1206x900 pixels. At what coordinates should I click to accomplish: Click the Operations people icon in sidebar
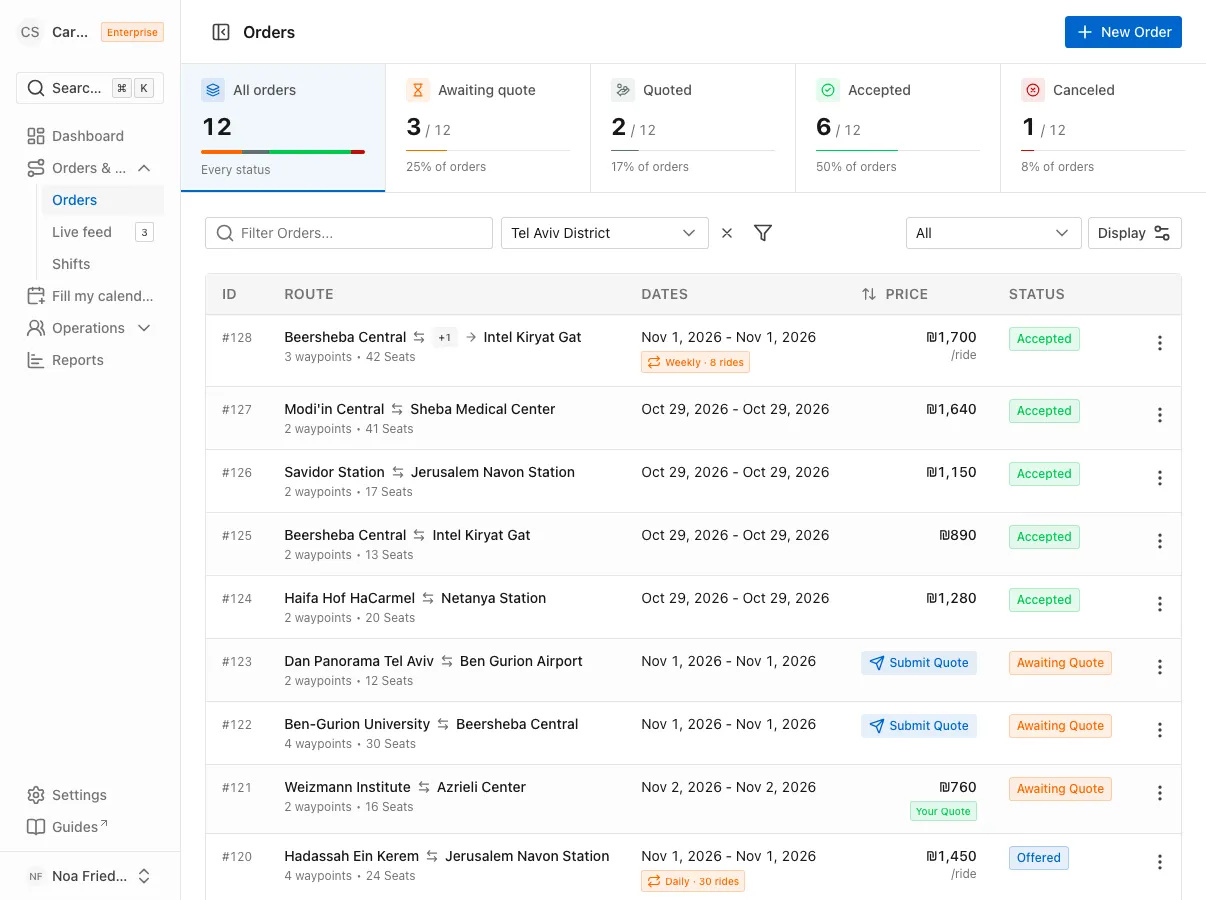tap(36, 328)
